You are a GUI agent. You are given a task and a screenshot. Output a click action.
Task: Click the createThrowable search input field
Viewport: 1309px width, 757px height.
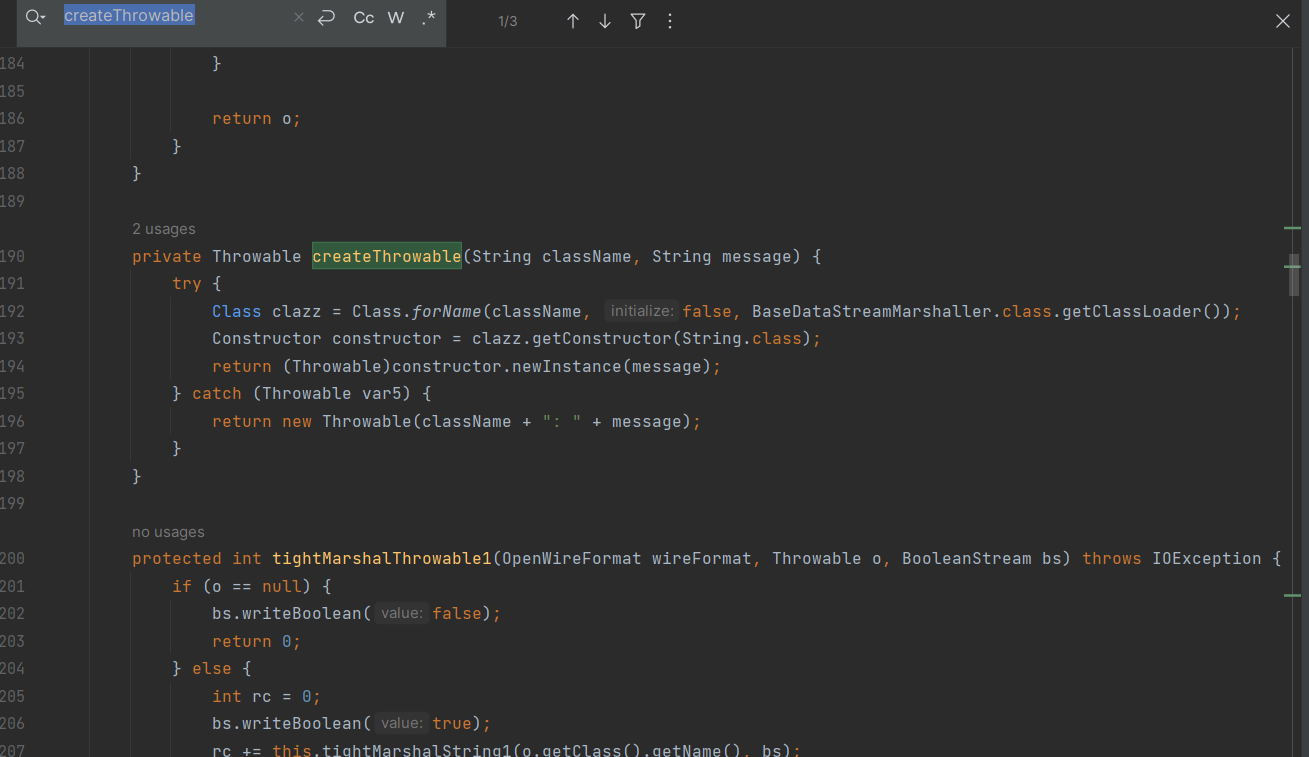pyautogui.click(x=175, y=16)
